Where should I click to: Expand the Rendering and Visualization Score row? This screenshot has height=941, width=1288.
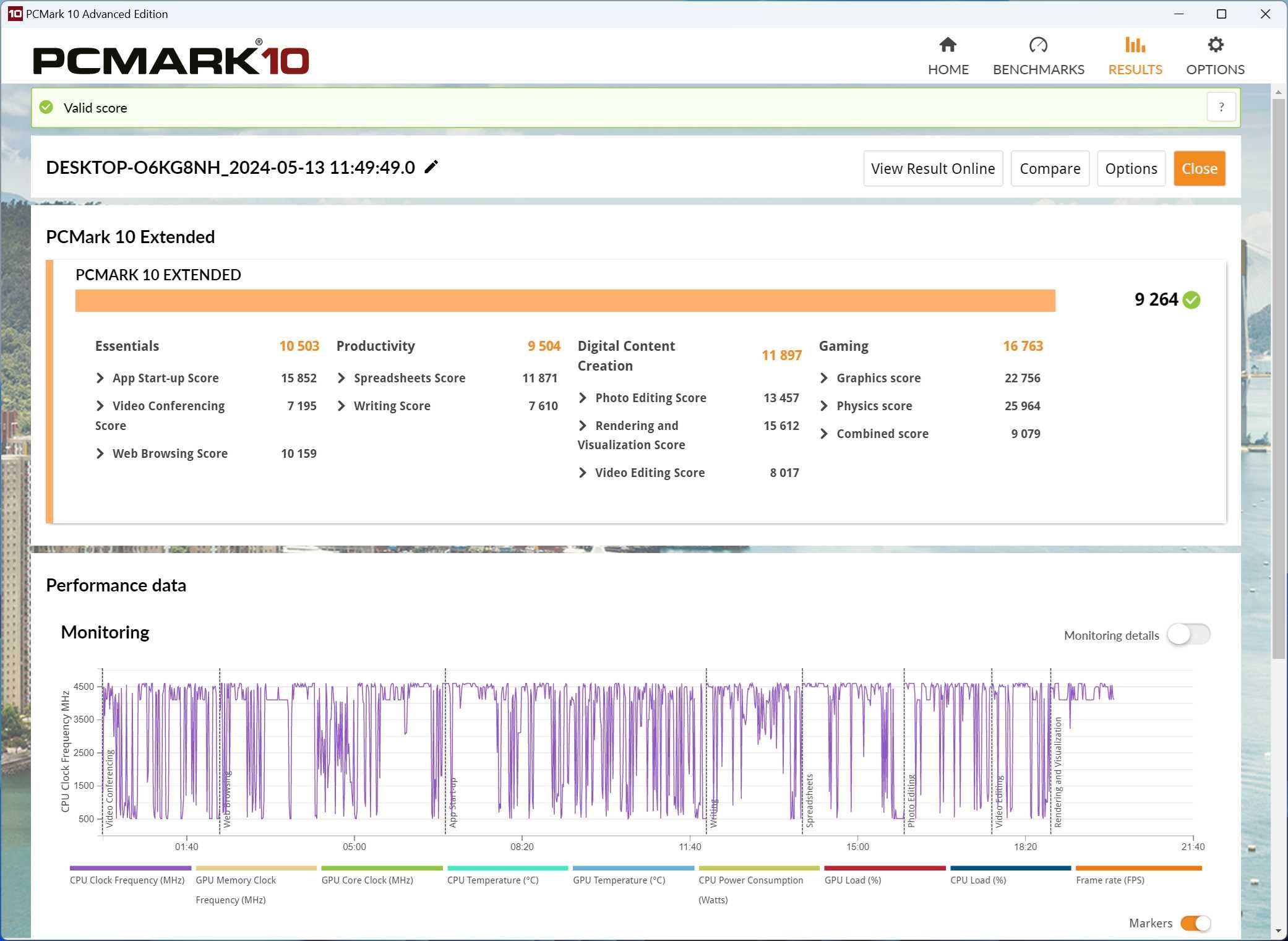point(583,425)
